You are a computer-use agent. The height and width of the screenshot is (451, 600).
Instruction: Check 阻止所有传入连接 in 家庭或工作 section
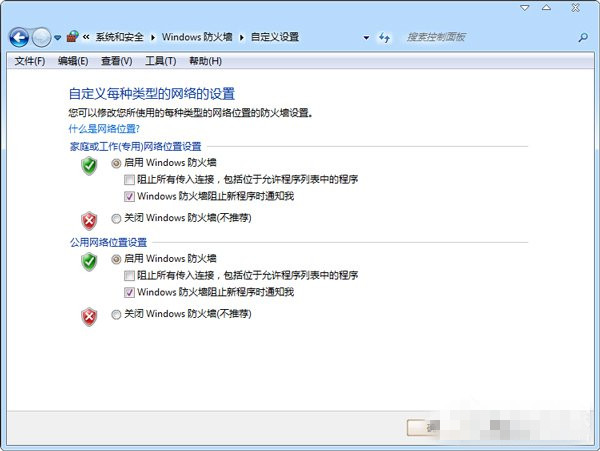[x=129, y=180]
